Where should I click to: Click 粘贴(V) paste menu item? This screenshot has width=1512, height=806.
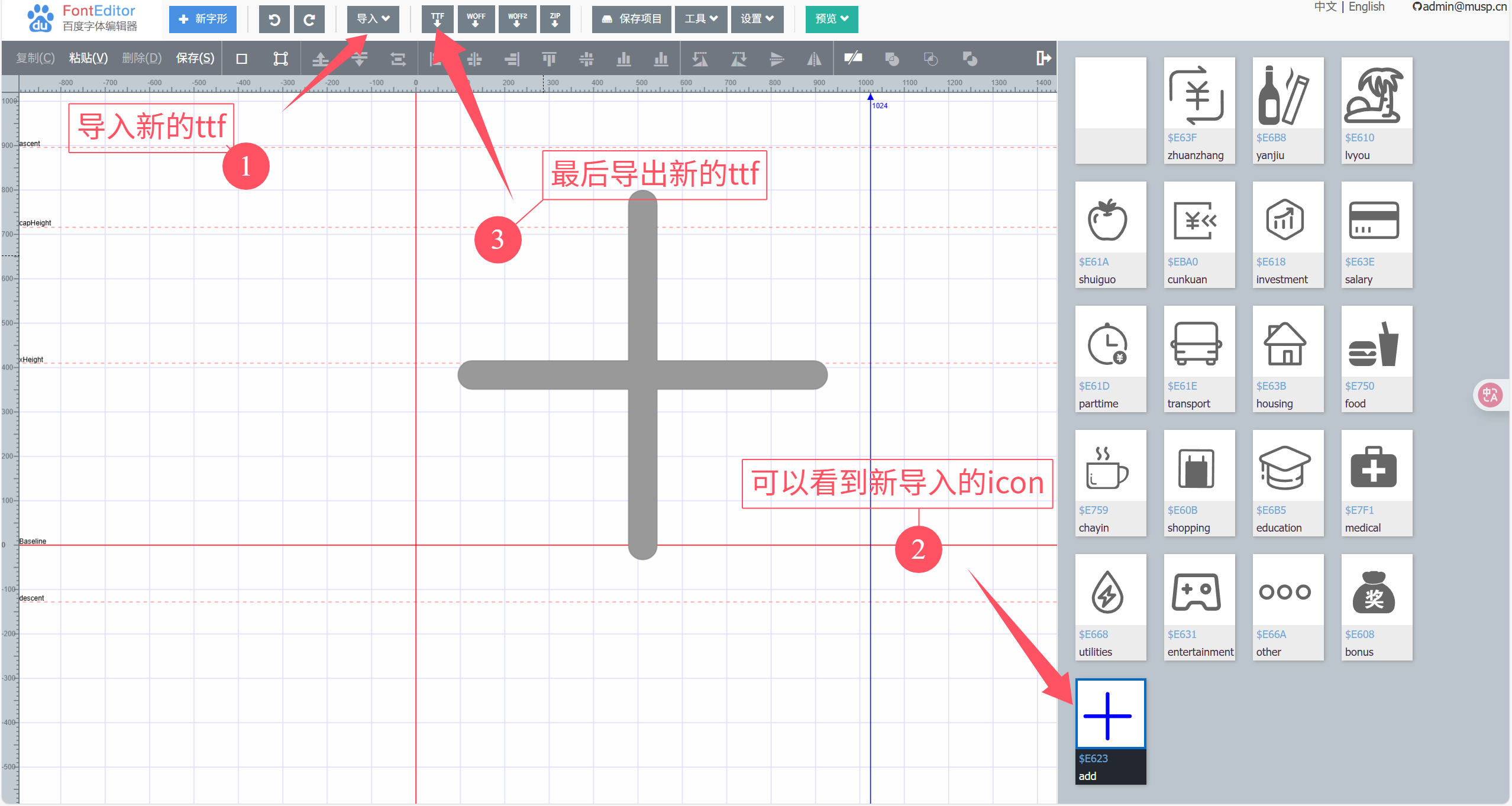point(88,58)
